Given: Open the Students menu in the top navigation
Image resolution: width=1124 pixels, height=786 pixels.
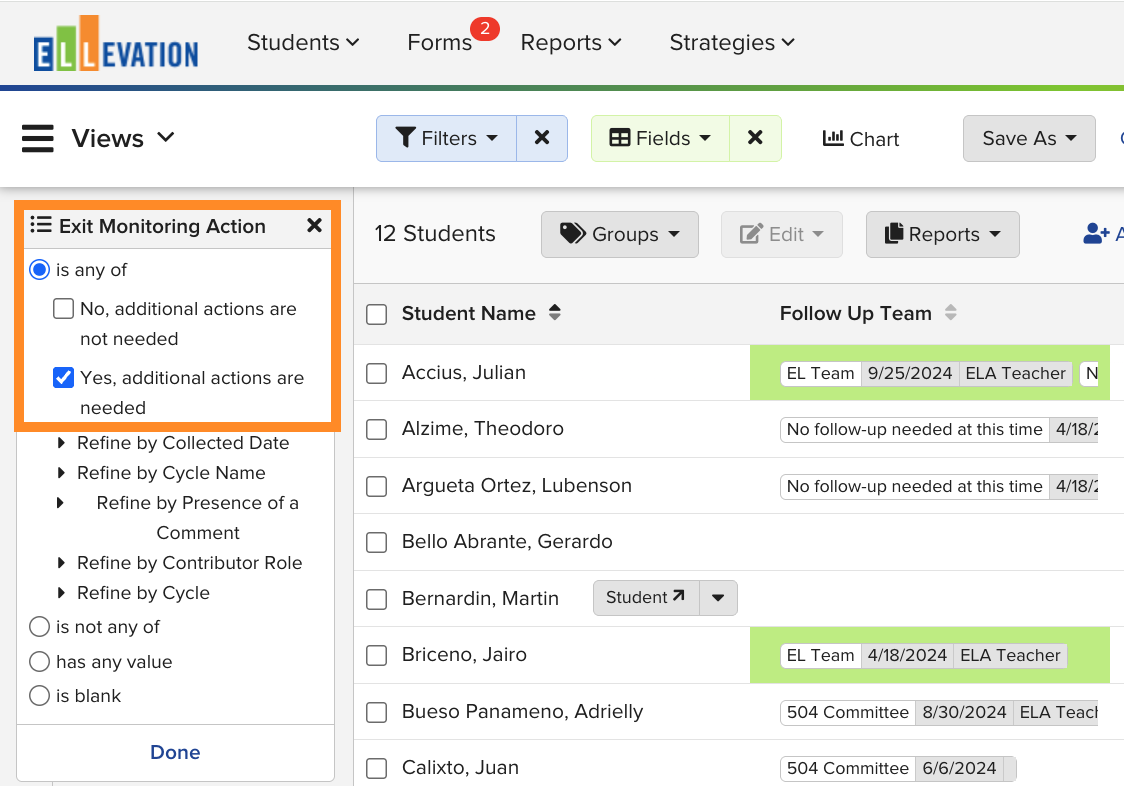Looking at the screenshot, I should (303, 42).
